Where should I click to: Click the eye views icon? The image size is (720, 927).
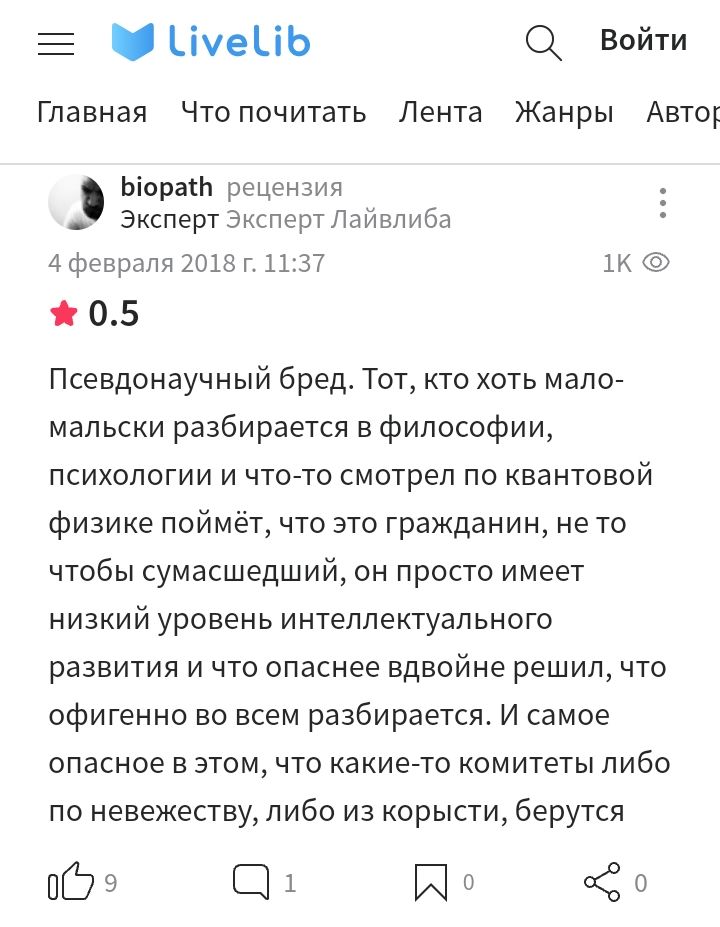pyautogui.click(x=656, y=263)
